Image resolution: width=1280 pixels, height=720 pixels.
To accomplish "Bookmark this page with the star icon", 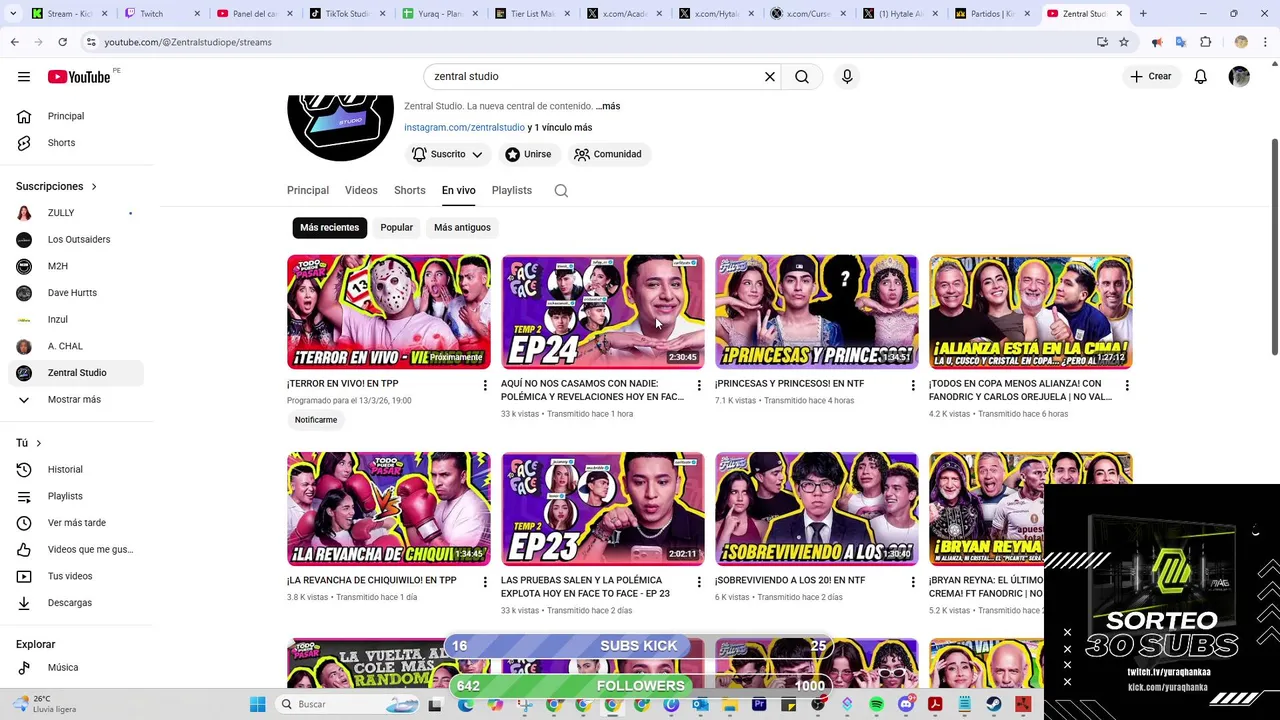I will (x=1124, y=42).
